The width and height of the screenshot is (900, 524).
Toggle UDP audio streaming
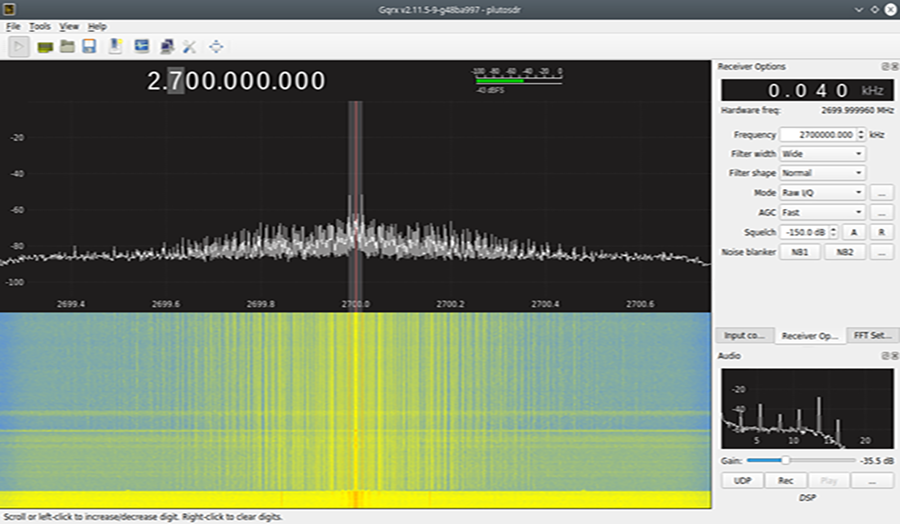(x=742, y=481)
